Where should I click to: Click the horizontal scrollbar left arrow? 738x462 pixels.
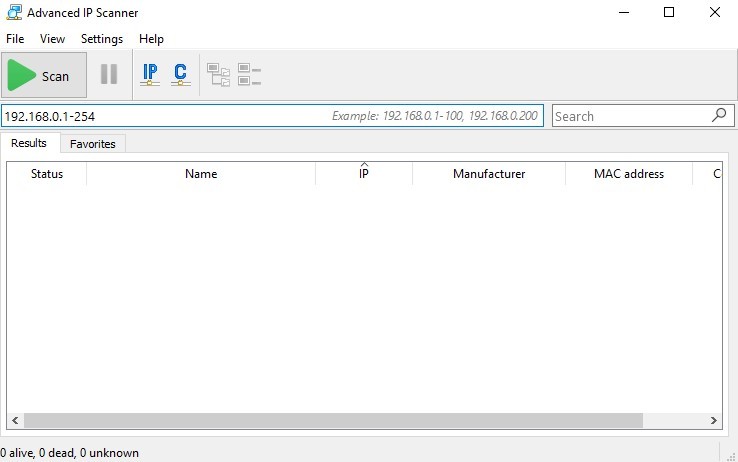pos(15,421)
